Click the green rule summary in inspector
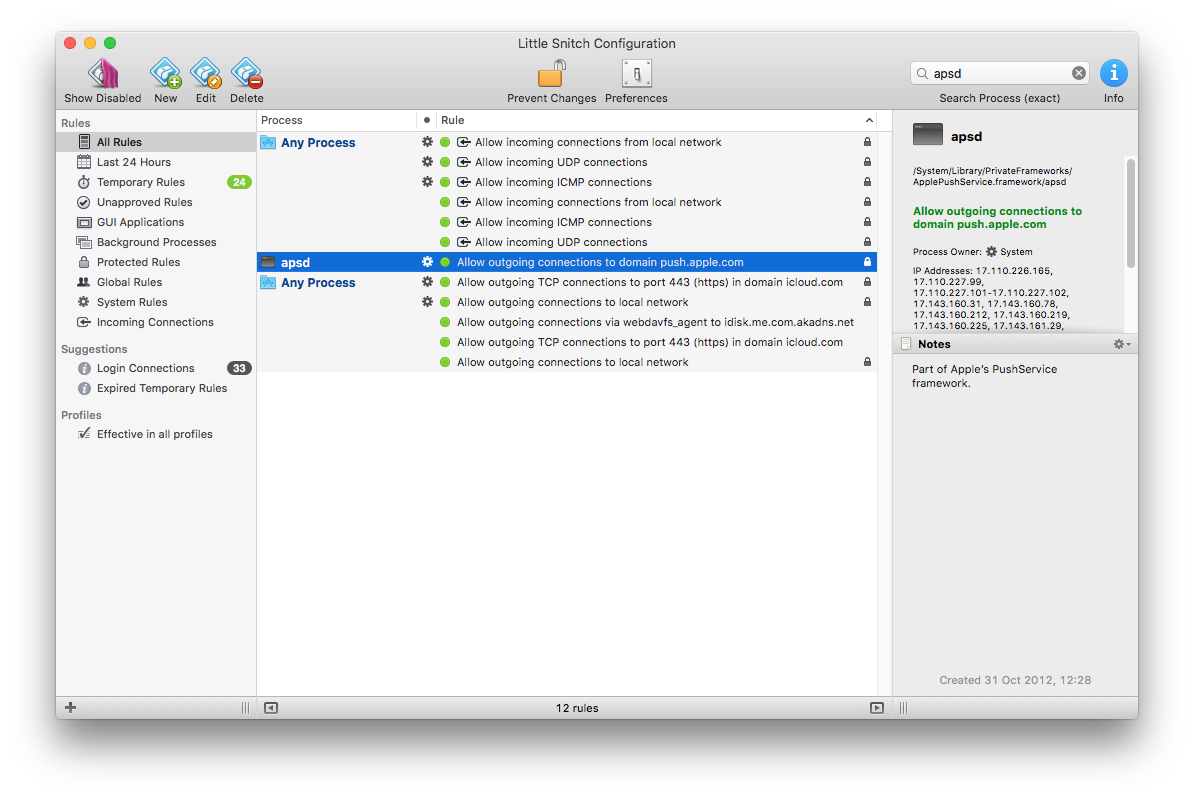 [x=997, y=218]
